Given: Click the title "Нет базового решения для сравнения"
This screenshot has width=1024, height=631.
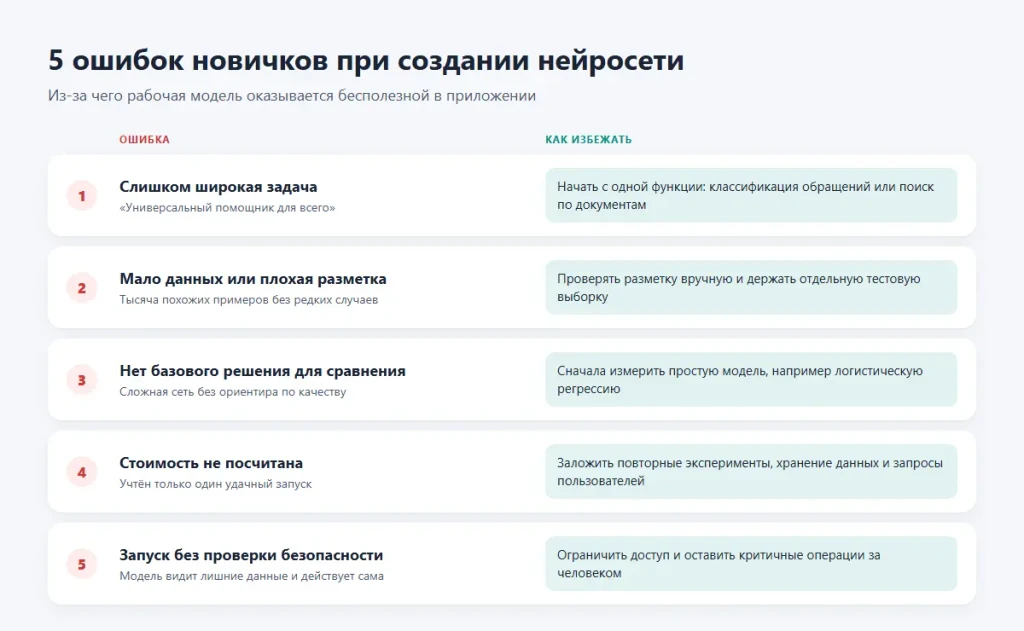Looking at the screenshot, I should click(262, 371).
